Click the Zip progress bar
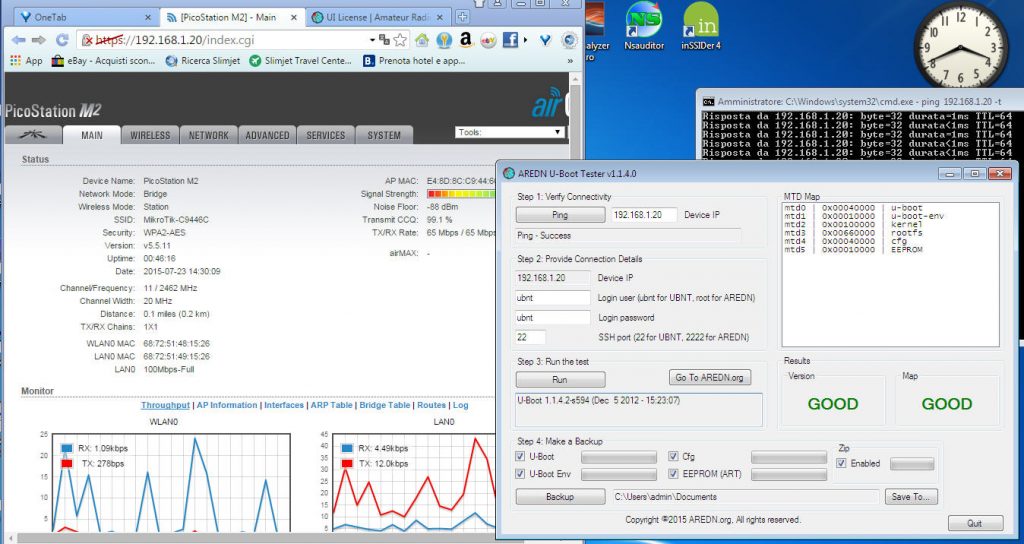1024x544 pixels. (912, 463)
